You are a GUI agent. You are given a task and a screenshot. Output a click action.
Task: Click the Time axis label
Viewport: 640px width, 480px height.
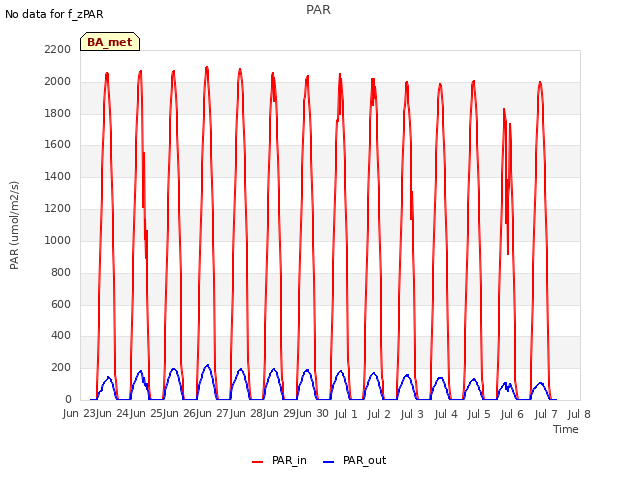tap(566, 429)
